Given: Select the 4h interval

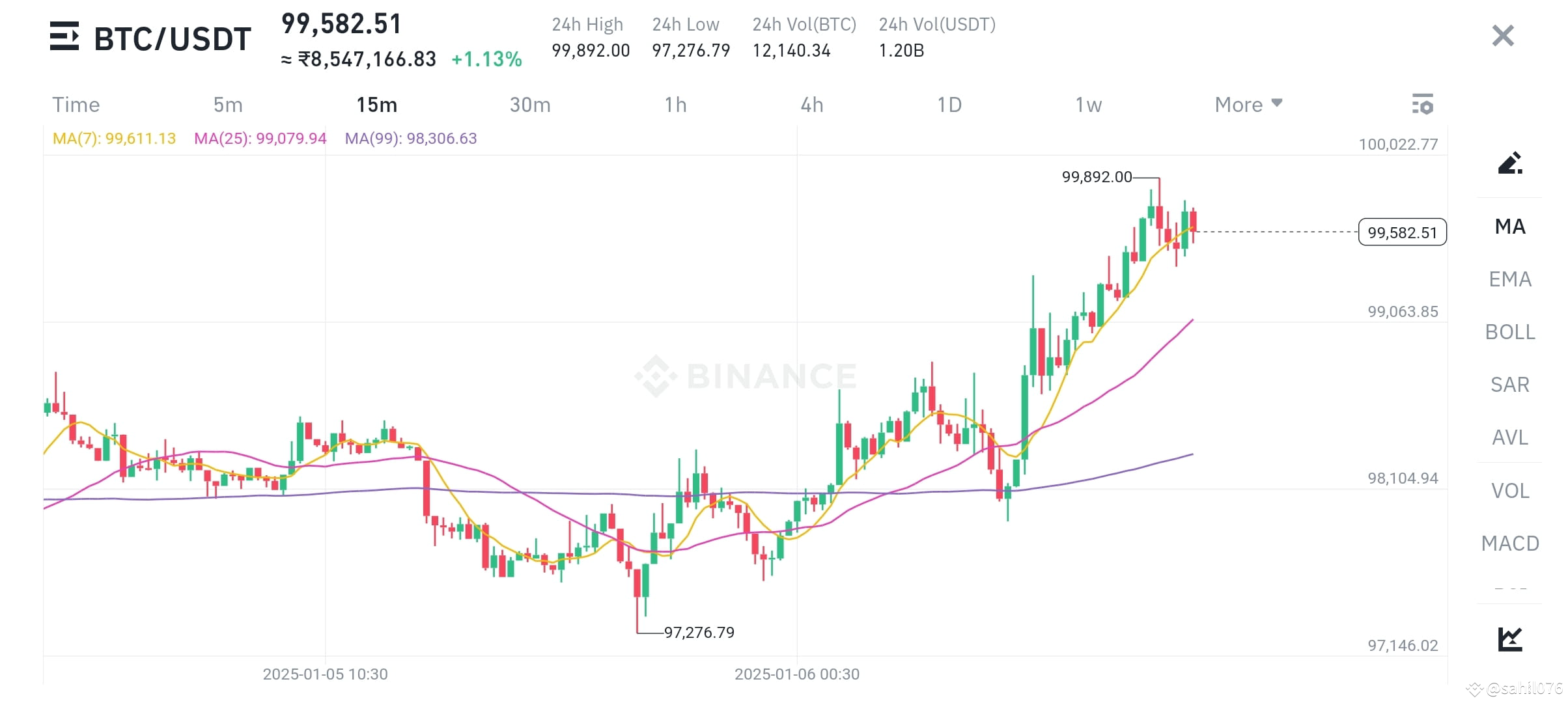Looking at the screenshot, I should (x=812, y=104).
